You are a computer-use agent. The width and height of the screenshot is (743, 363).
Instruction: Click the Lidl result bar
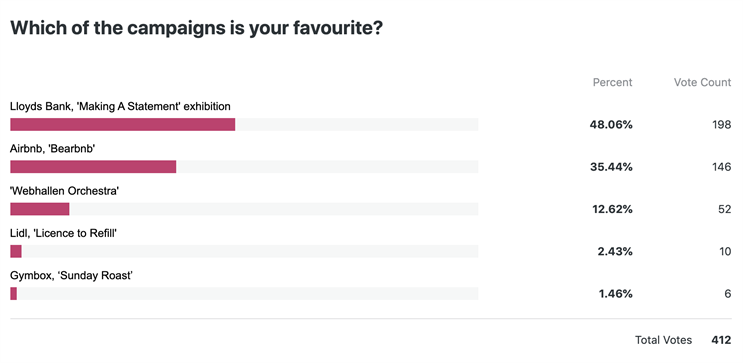point(244,251)
